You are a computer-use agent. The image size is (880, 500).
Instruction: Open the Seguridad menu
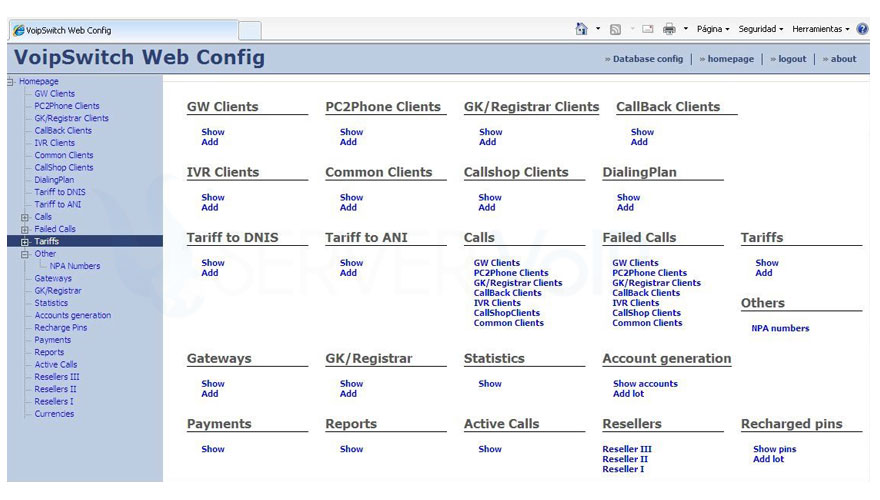760,29
